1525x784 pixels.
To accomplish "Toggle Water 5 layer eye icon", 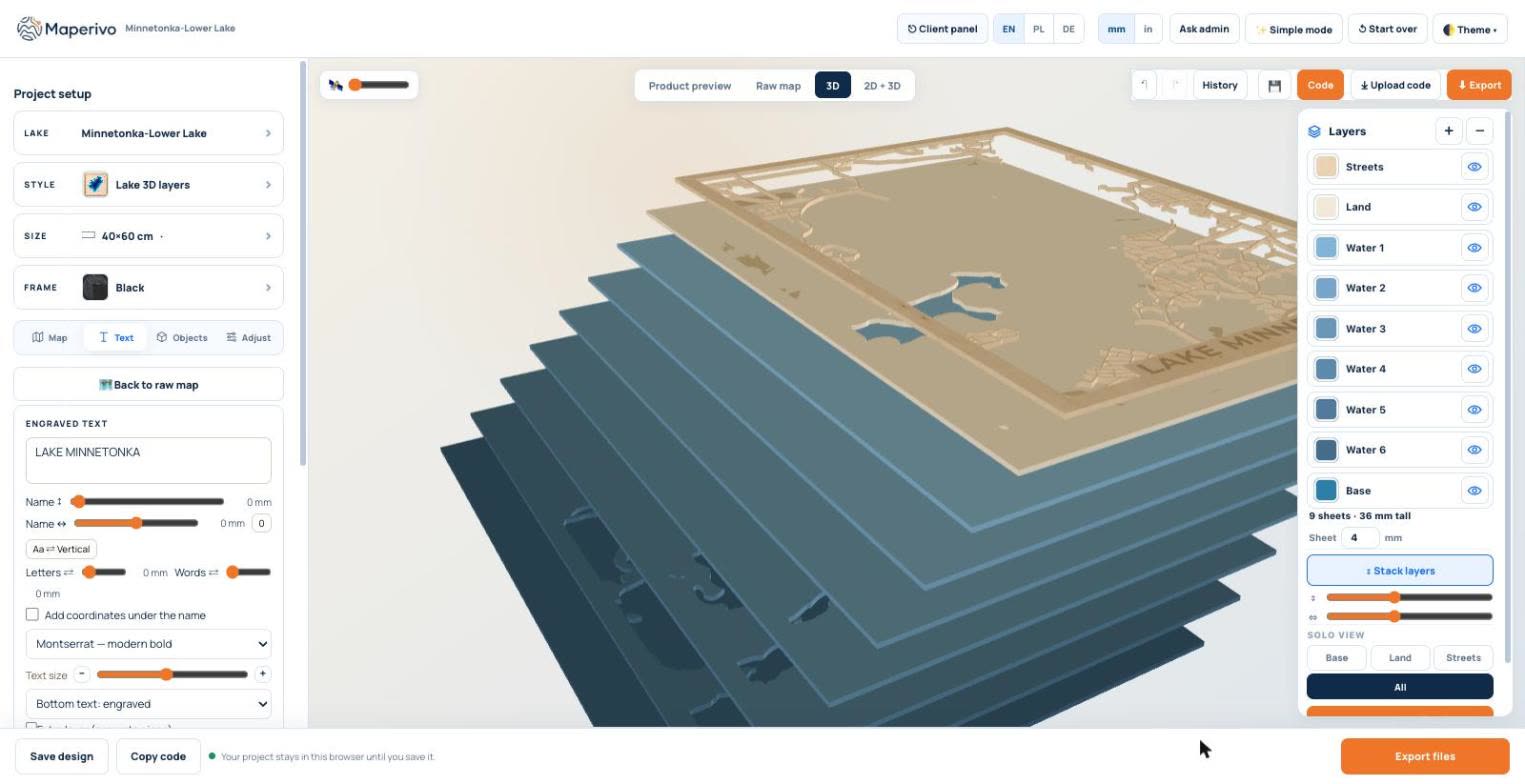I will tap(1474, 410).
